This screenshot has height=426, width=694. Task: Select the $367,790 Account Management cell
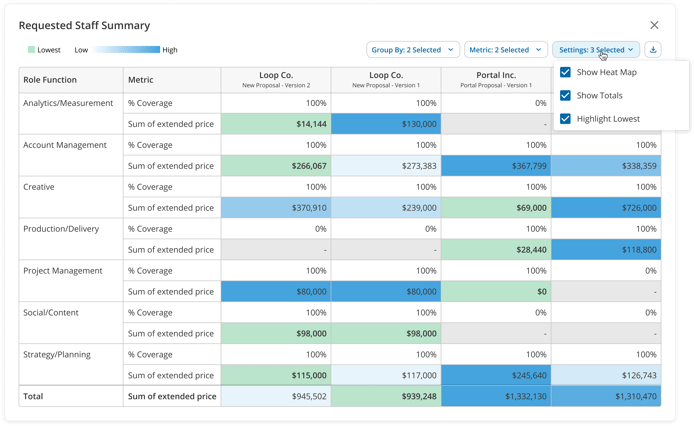495,166
